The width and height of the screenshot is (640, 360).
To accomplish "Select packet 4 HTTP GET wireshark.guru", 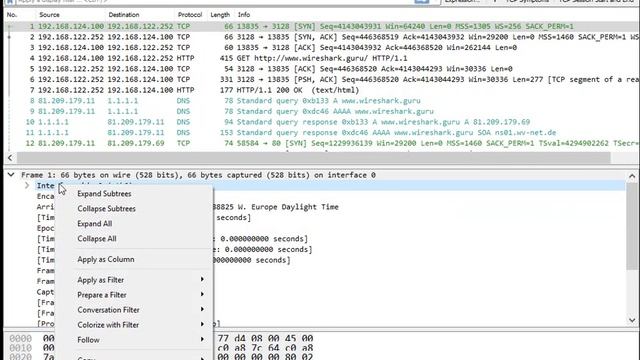I will 322,58.
